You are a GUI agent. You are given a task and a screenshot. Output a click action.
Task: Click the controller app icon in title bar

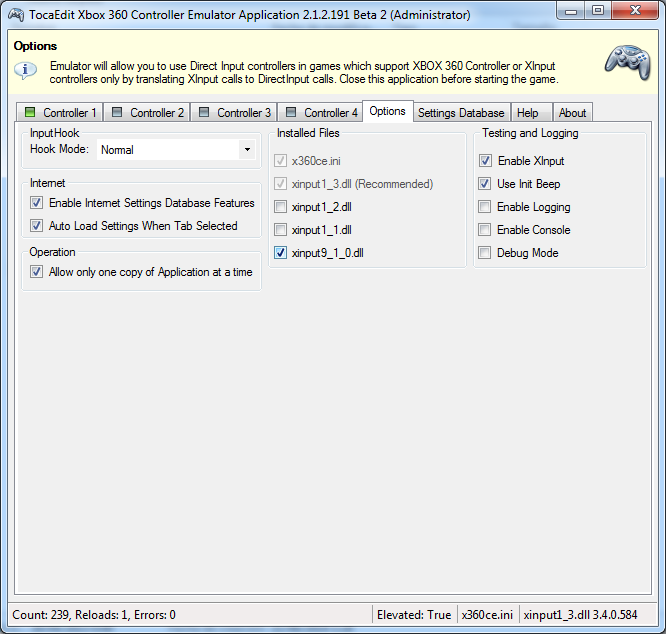(x=16, y=15)
